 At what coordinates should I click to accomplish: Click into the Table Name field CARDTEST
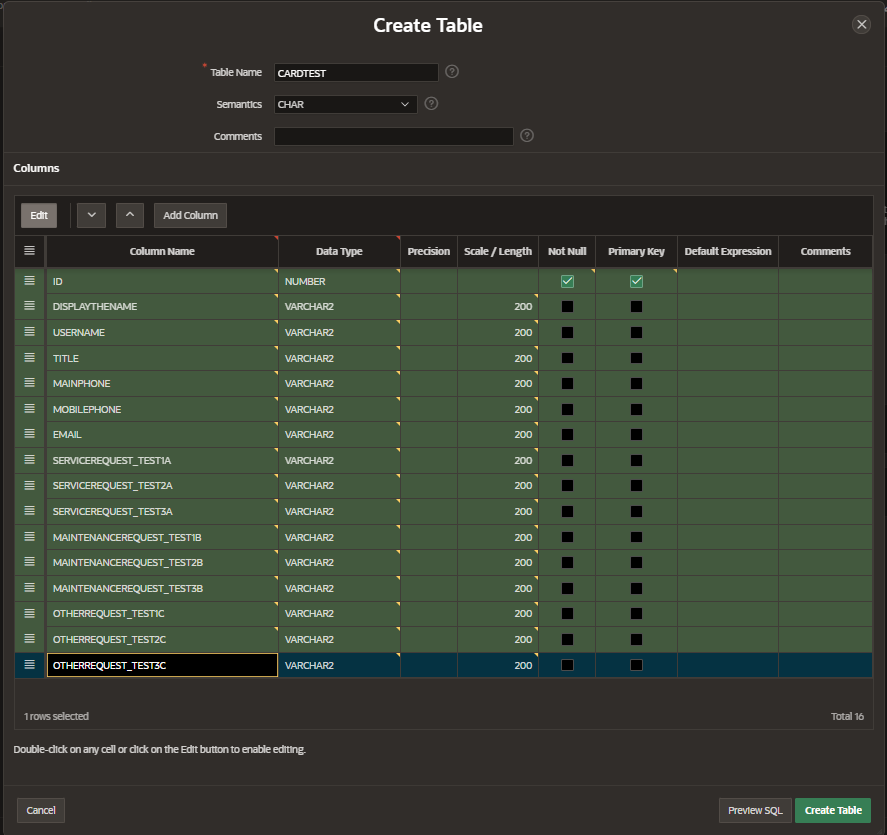click(356, 72)
